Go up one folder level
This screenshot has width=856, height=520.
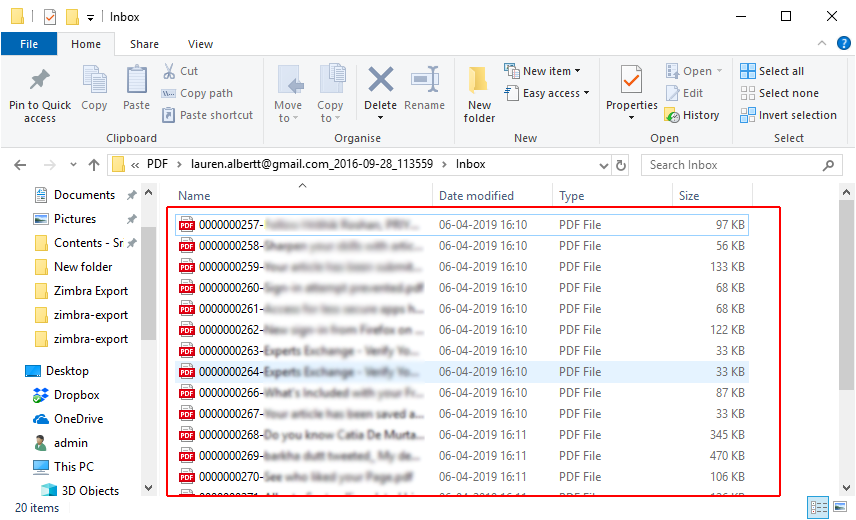point(94,165)
